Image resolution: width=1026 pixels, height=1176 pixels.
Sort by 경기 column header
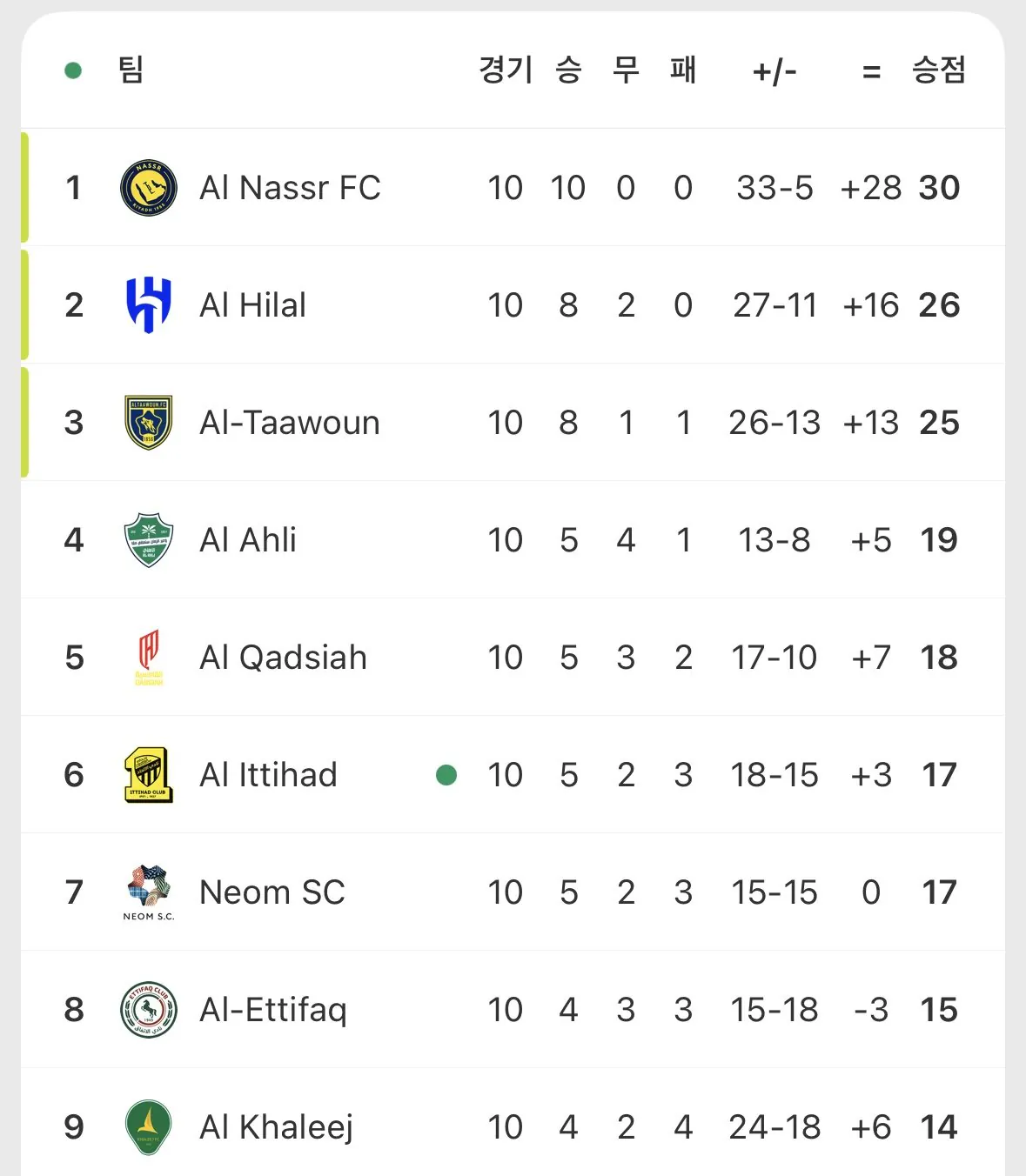point(505,70)
